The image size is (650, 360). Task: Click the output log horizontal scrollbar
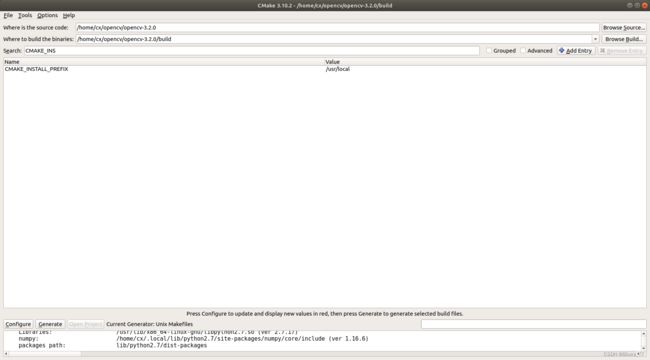click(x=324, y=354)
